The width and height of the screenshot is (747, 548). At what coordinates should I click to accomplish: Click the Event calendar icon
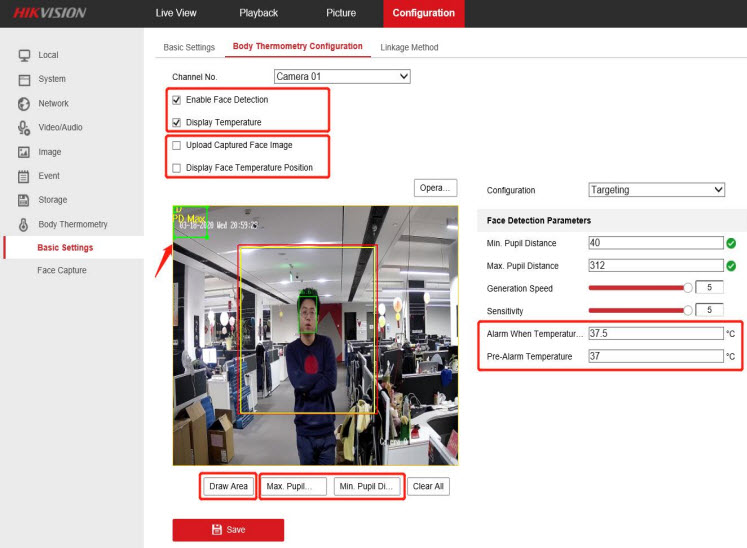23,176
